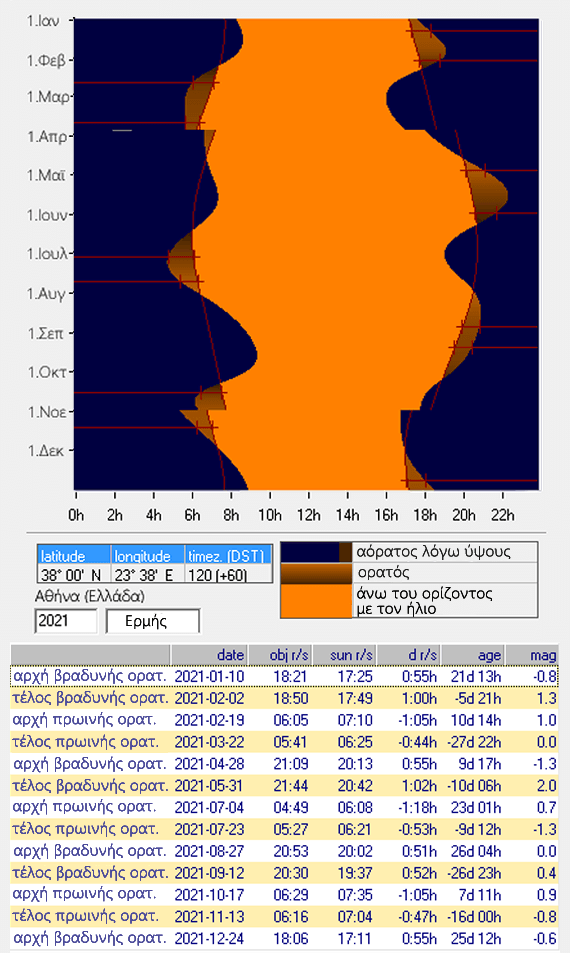Select the row dated 2021-02-19
The width and height of the screenshot is (570, 953).
click(284, 720)
